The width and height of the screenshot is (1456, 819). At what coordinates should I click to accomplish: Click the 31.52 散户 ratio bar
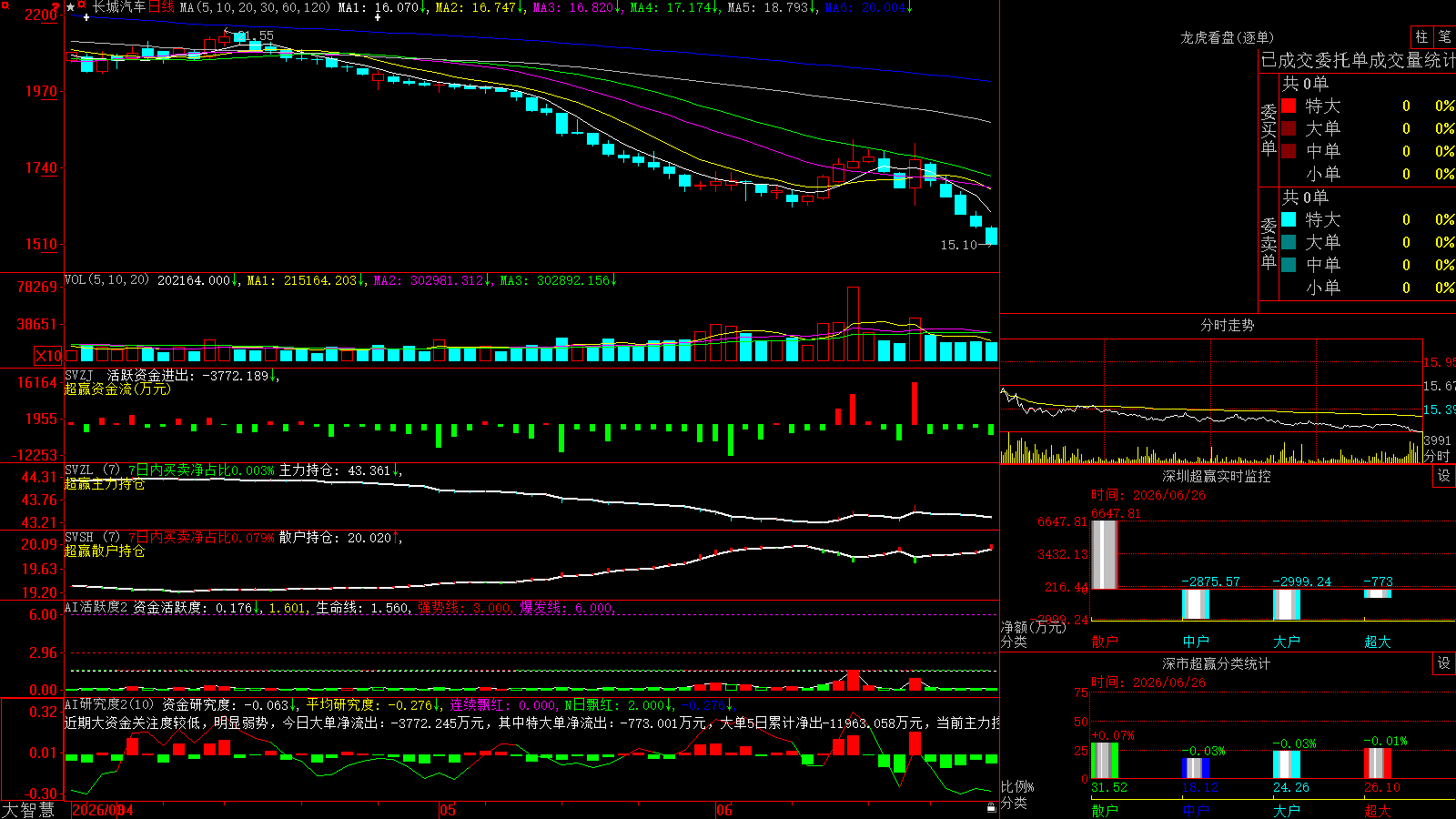click(1104, 761)
